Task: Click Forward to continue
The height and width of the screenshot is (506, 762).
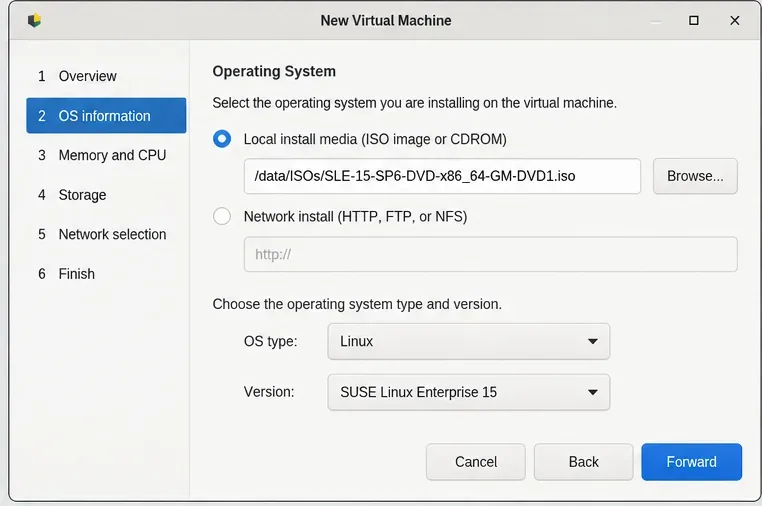Action: tap(692, 462)
